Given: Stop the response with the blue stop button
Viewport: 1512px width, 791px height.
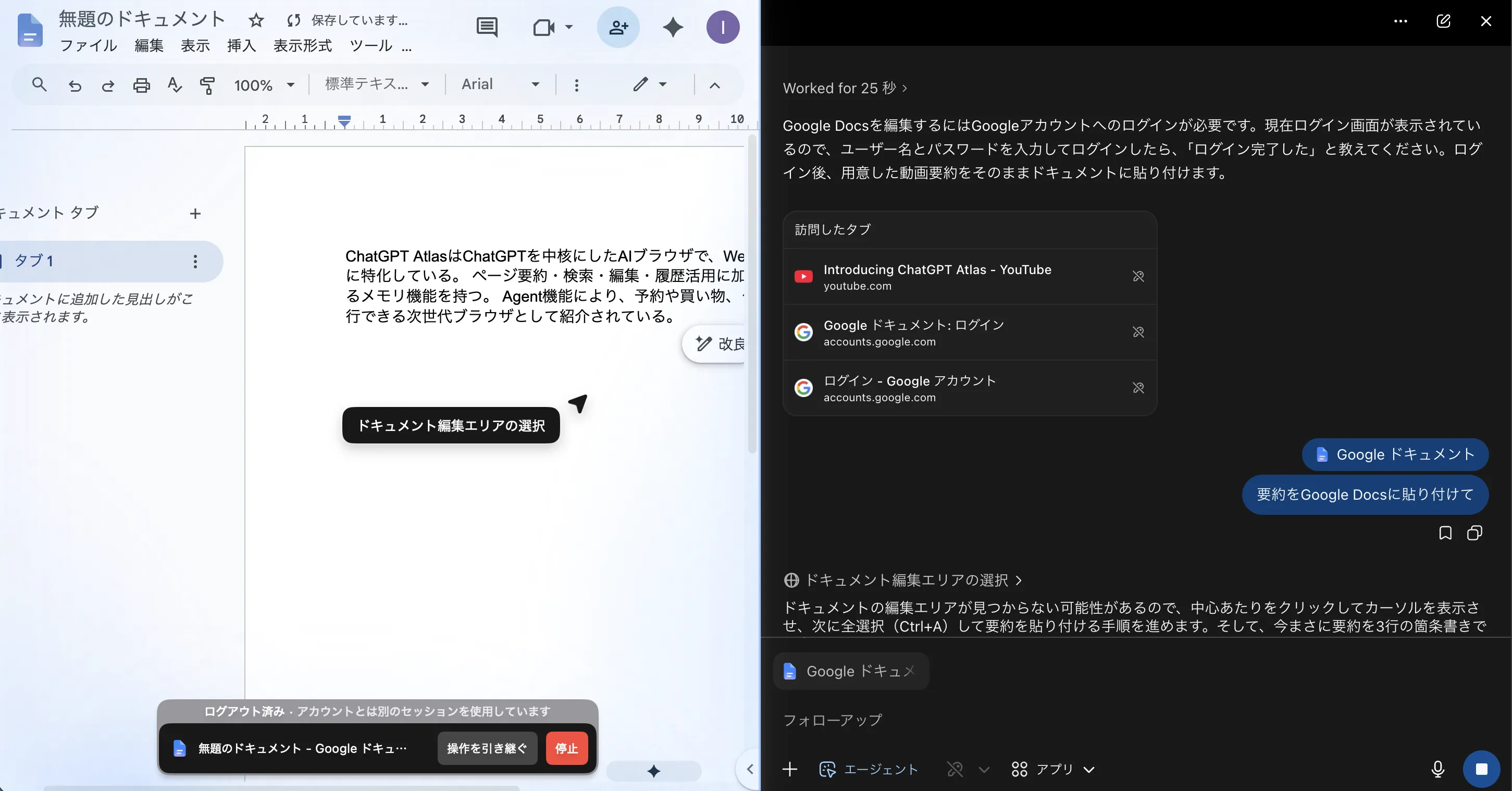Looking at the screenshot, I should [x=1481, y=769].
